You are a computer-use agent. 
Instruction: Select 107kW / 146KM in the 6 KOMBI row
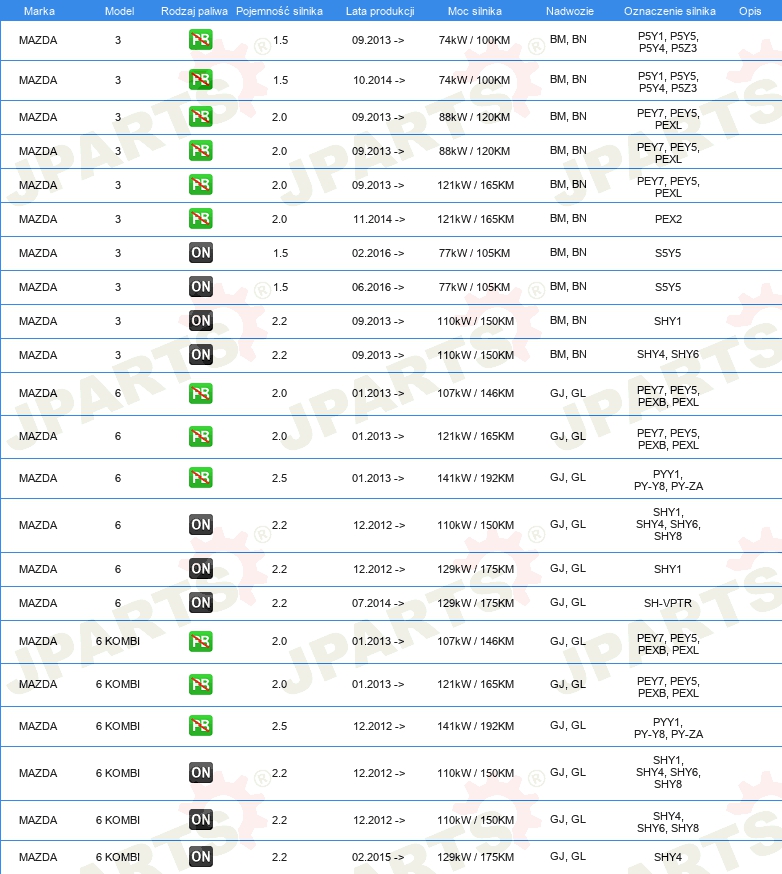[x=475, y=641]
